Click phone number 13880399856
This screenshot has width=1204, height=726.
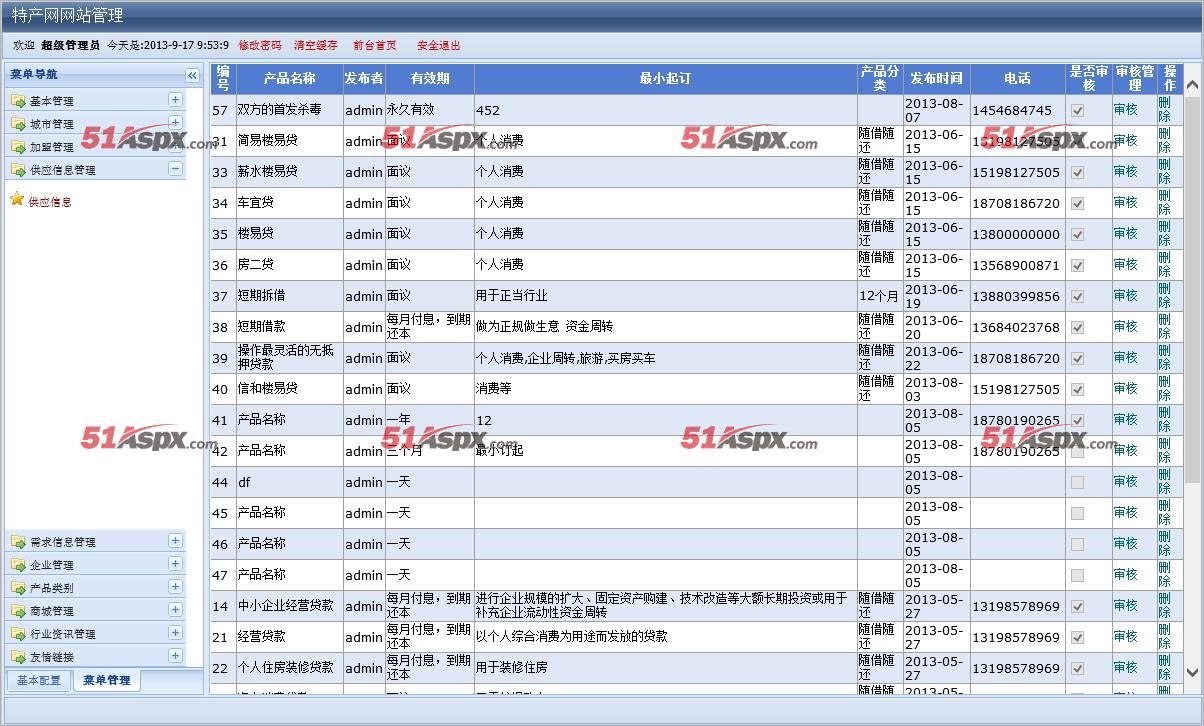1016,297
